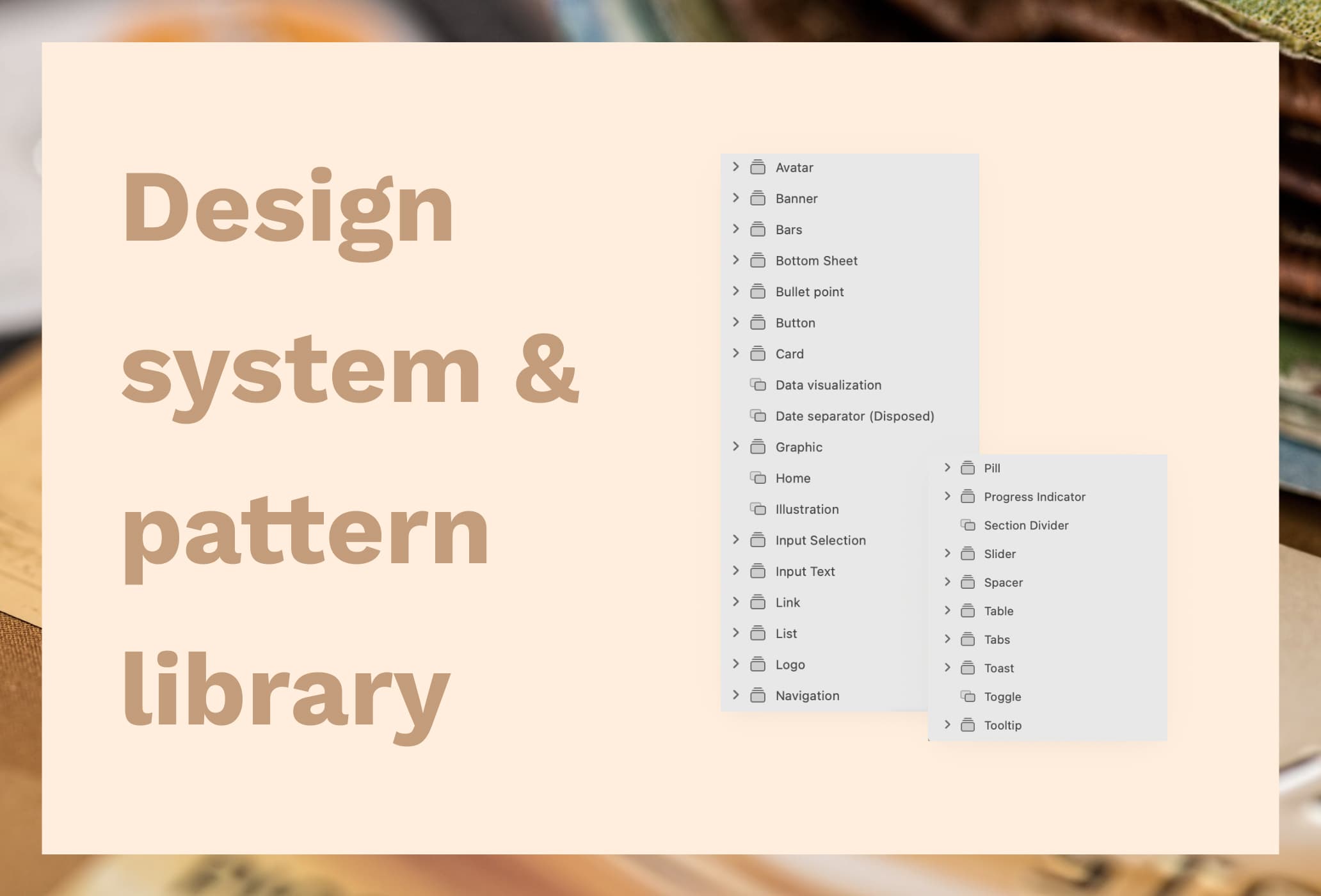Click the Toggle layer icon
Image resolution: width=1321 pixels, height=896 pixels.
pyautogui.click(x=968, y=696)
